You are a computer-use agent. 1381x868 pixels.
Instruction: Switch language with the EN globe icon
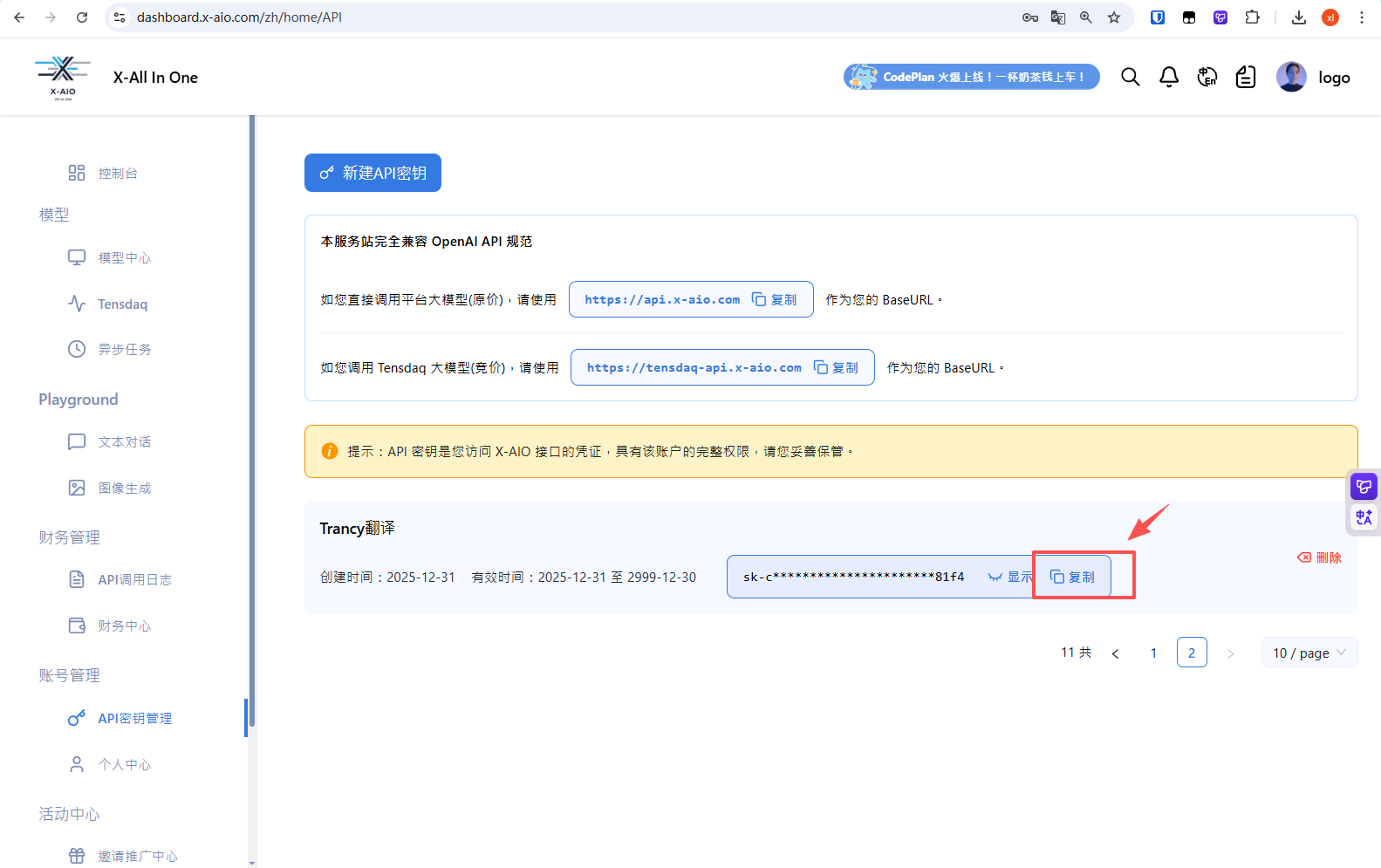(x=1207, y=77)
